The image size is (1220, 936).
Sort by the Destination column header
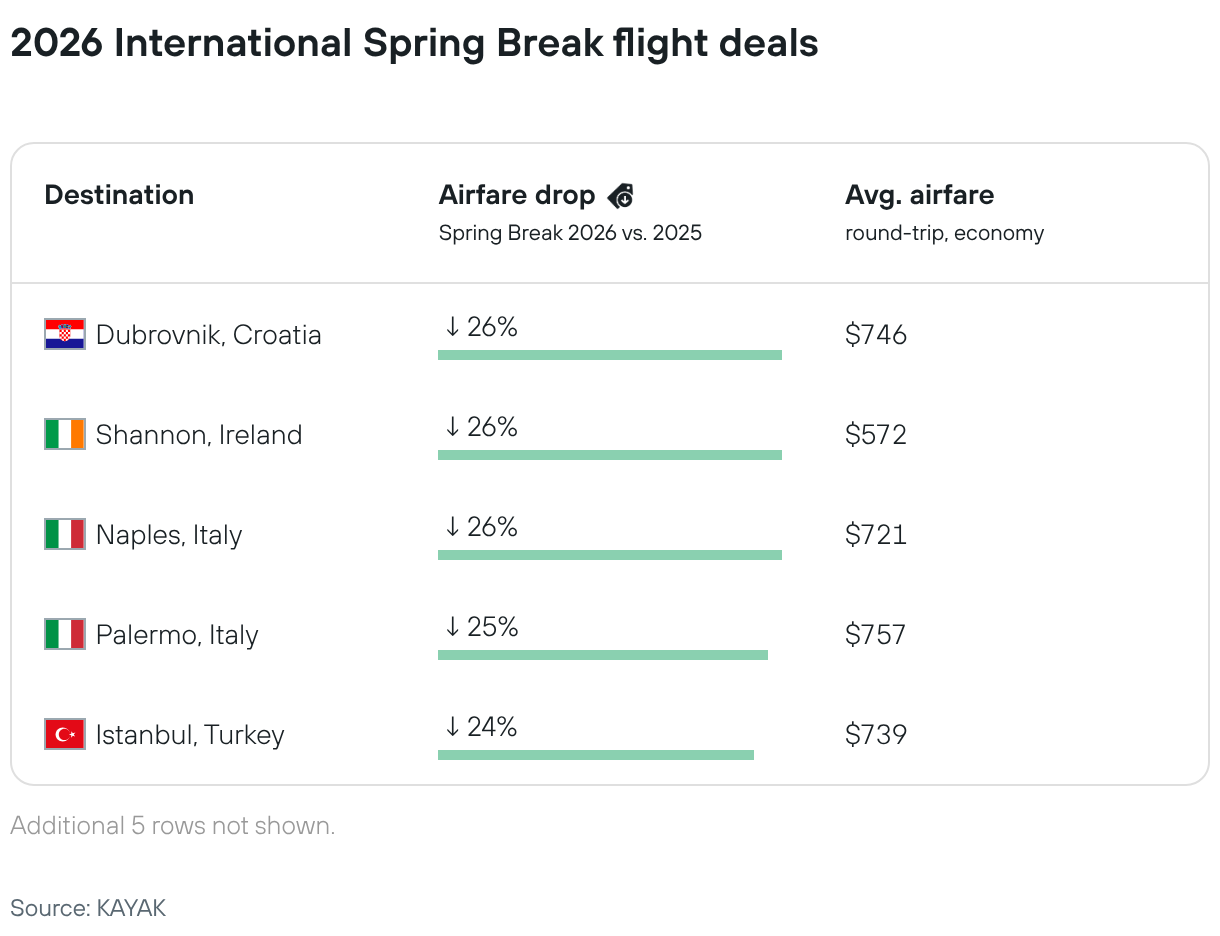119,195
